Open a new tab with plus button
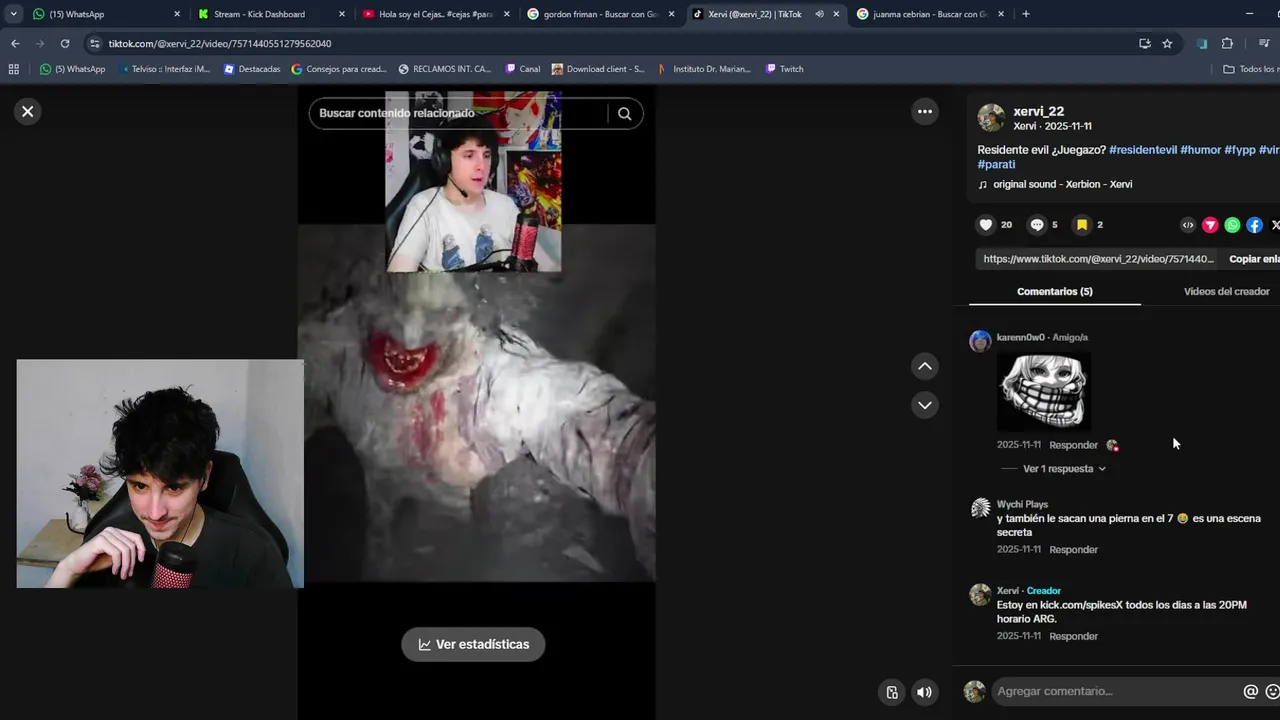The height and width of the screenshot is (720, 1280). (x=1025, y=14)
